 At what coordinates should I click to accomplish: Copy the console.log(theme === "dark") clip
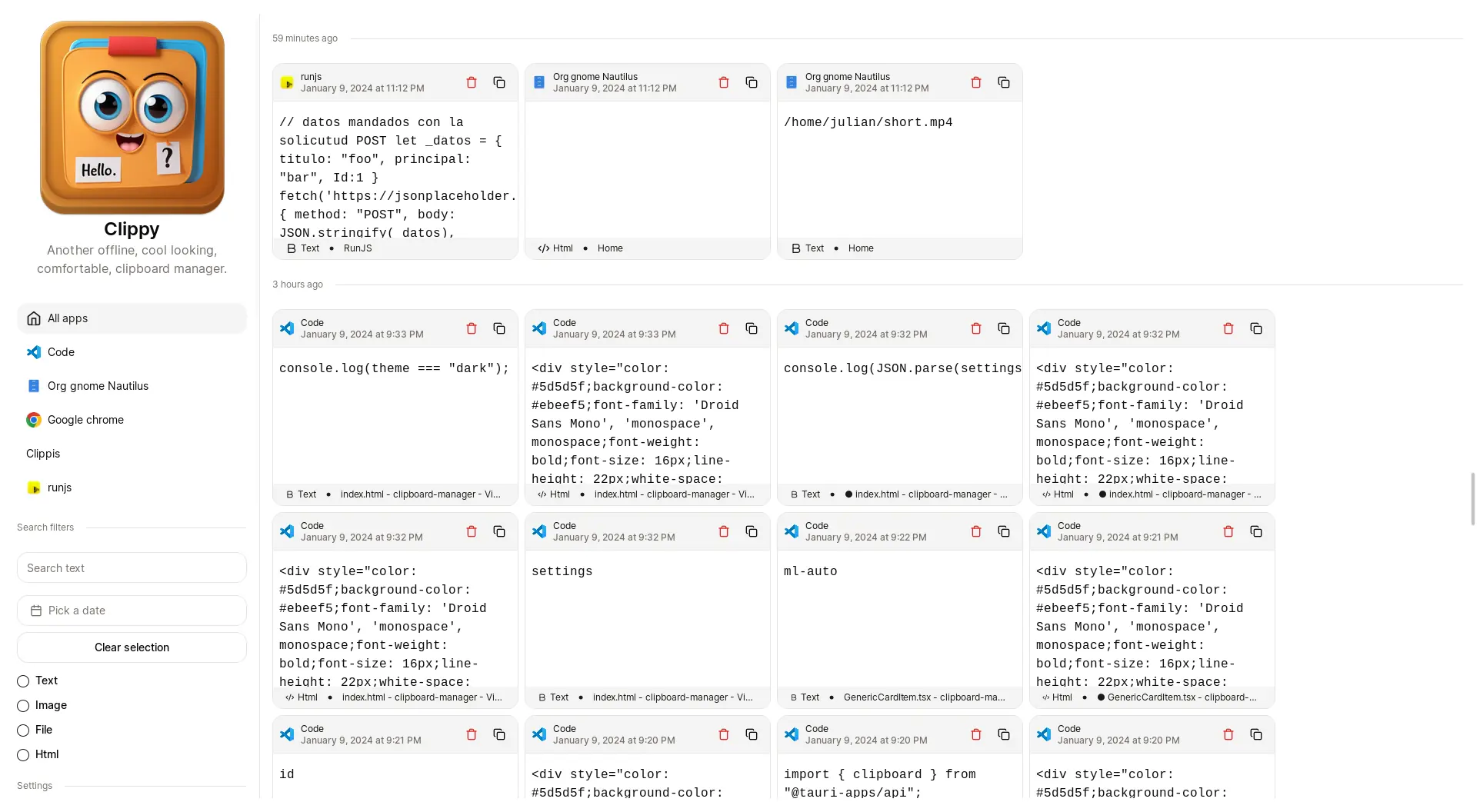coord(499,328)
